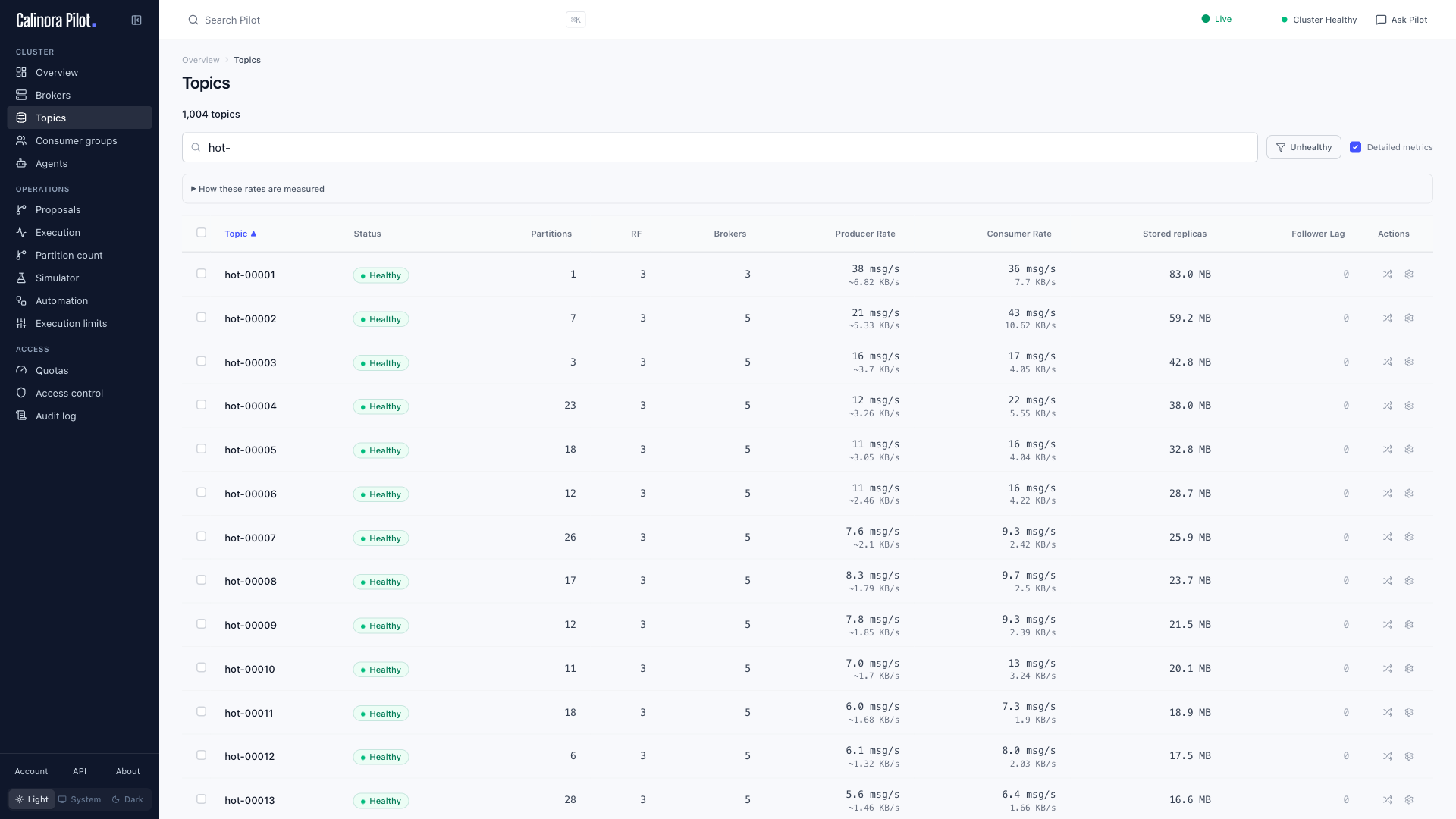The width and height of the screenshot is (1456, 819).
Task: Open the Audit log page
Action: 80,416
